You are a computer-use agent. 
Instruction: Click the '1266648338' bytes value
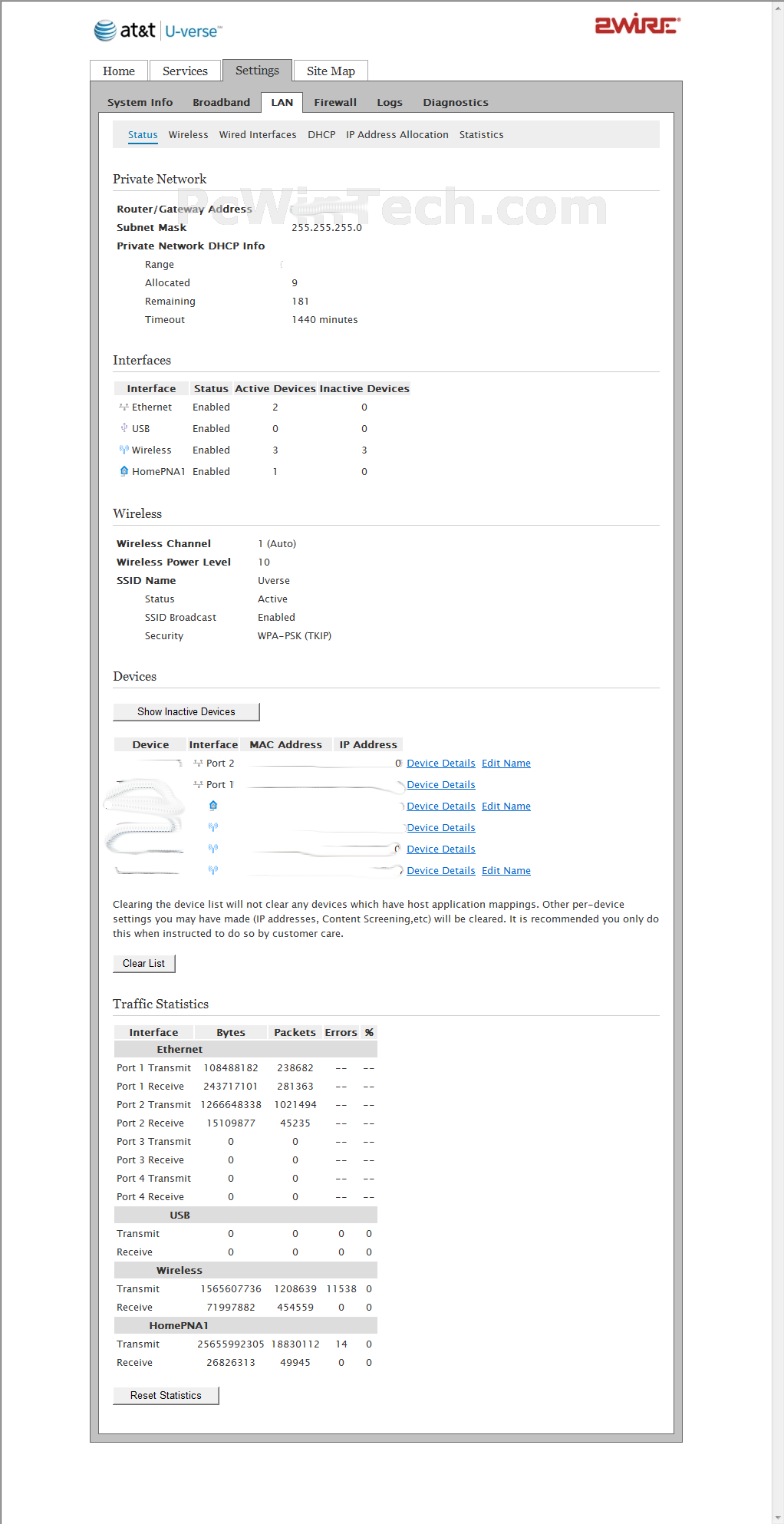pyautogui.click(x=231, y=1105)
